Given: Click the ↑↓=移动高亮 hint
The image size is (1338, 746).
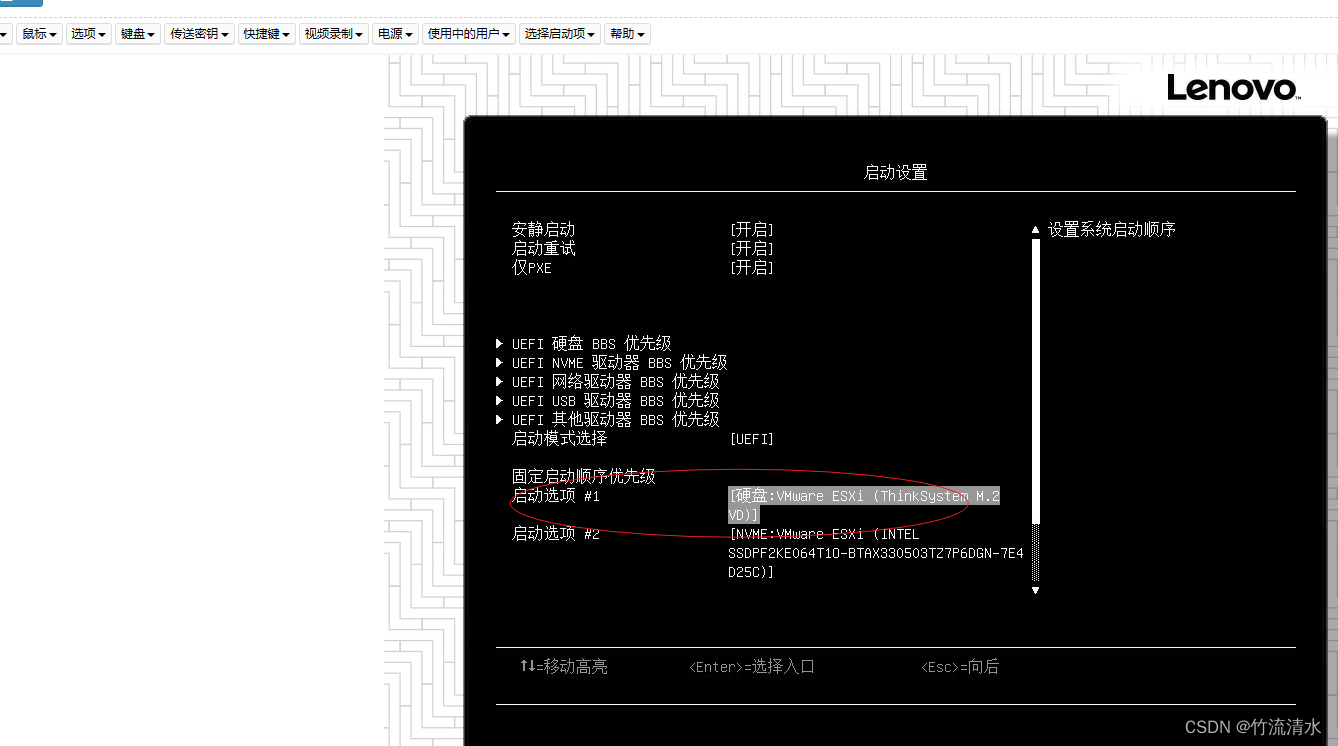Looking at the screenshot, I should [x=563, y=666].
